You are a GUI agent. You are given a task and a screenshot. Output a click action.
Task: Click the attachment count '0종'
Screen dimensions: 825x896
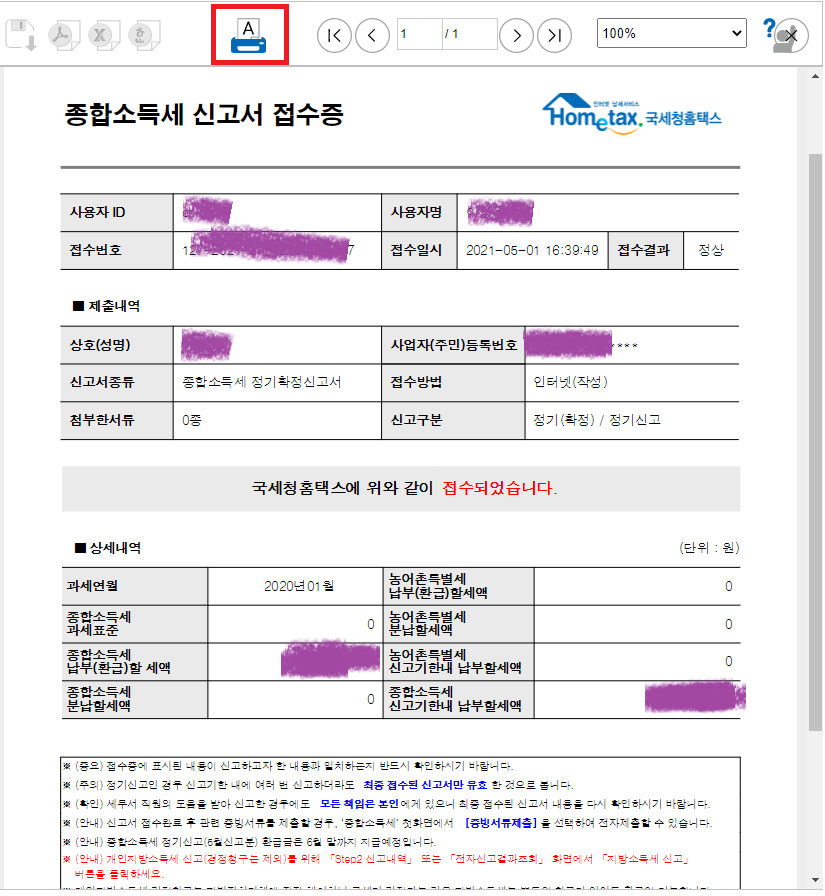click(191, 421)
